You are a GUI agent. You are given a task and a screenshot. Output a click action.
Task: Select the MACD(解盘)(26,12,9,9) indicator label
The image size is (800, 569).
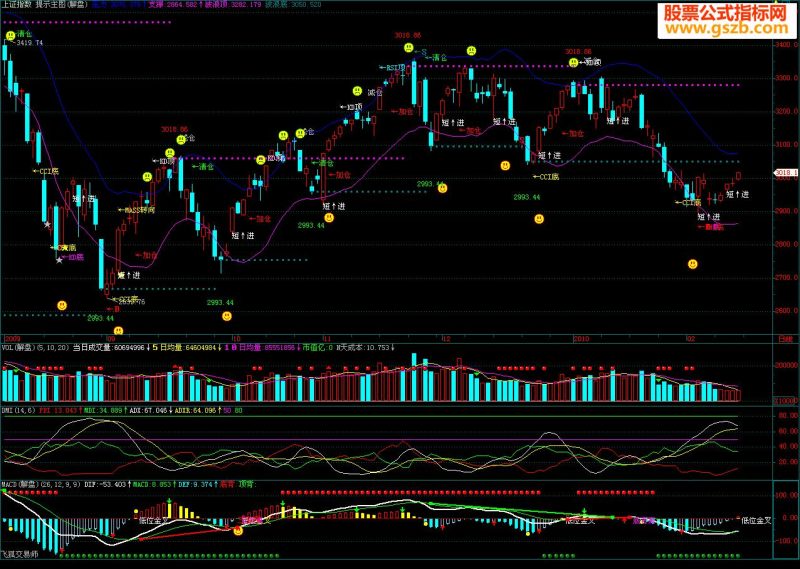coord(41,484)
